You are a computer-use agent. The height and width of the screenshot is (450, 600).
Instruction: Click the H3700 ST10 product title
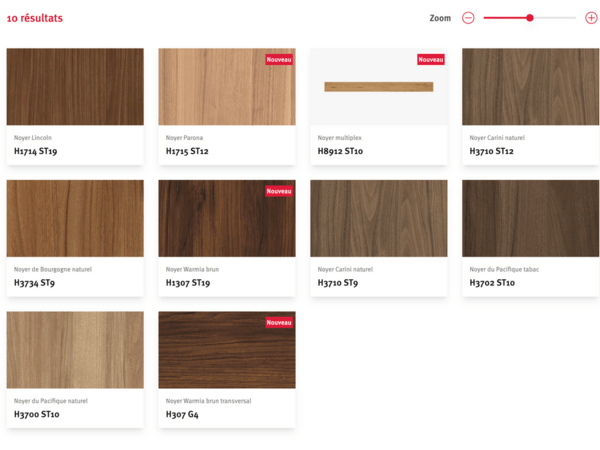pos(37,414)
